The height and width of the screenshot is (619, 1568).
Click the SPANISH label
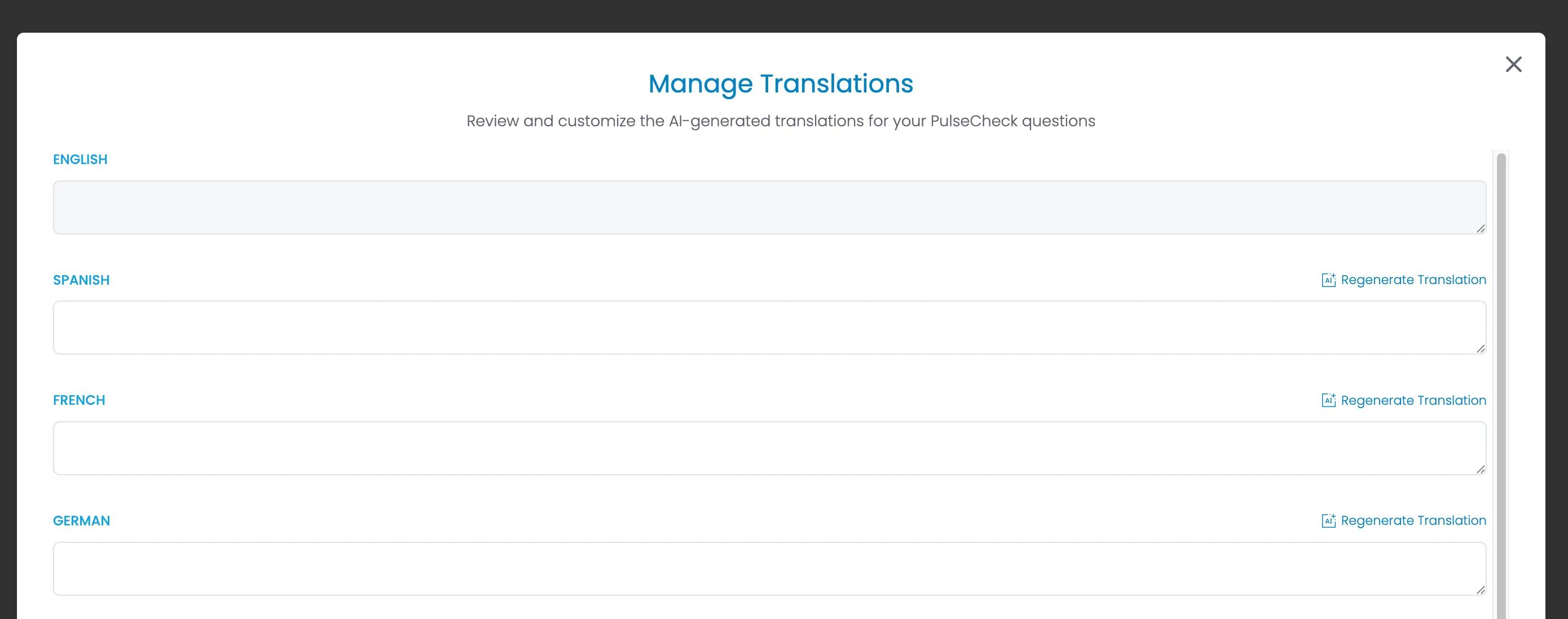pyautogui.click(x=81, y=280)
